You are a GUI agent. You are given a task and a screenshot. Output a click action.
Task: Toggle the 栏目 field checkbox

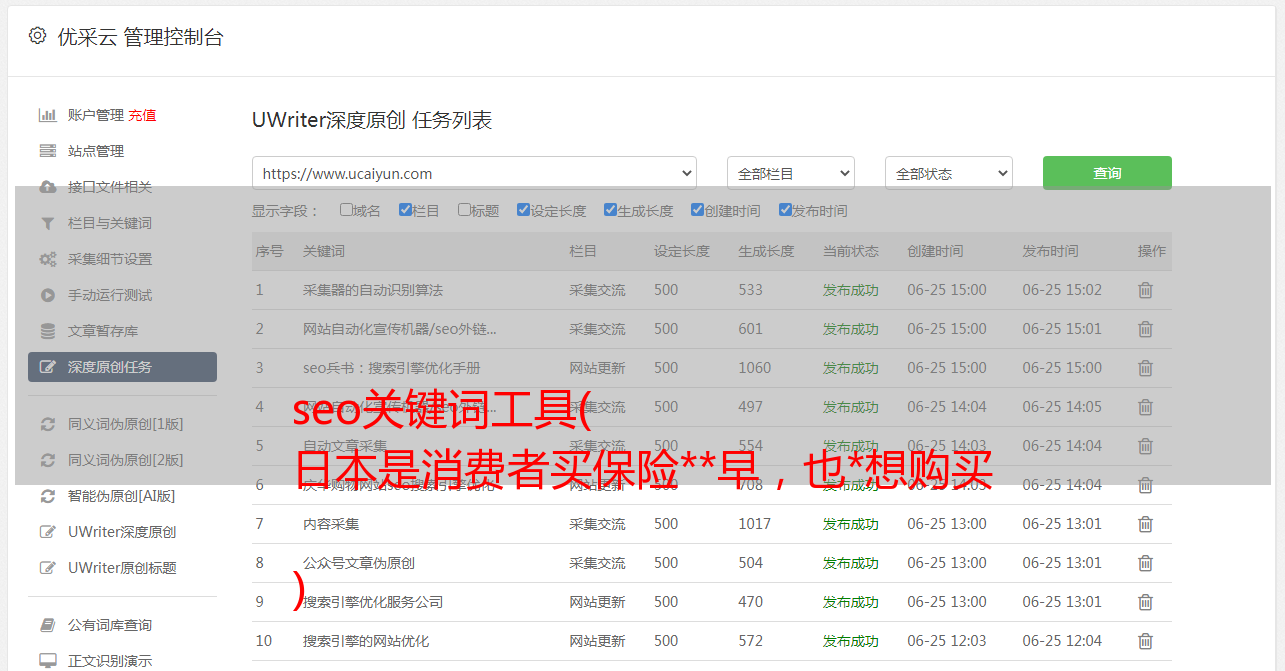405,210
